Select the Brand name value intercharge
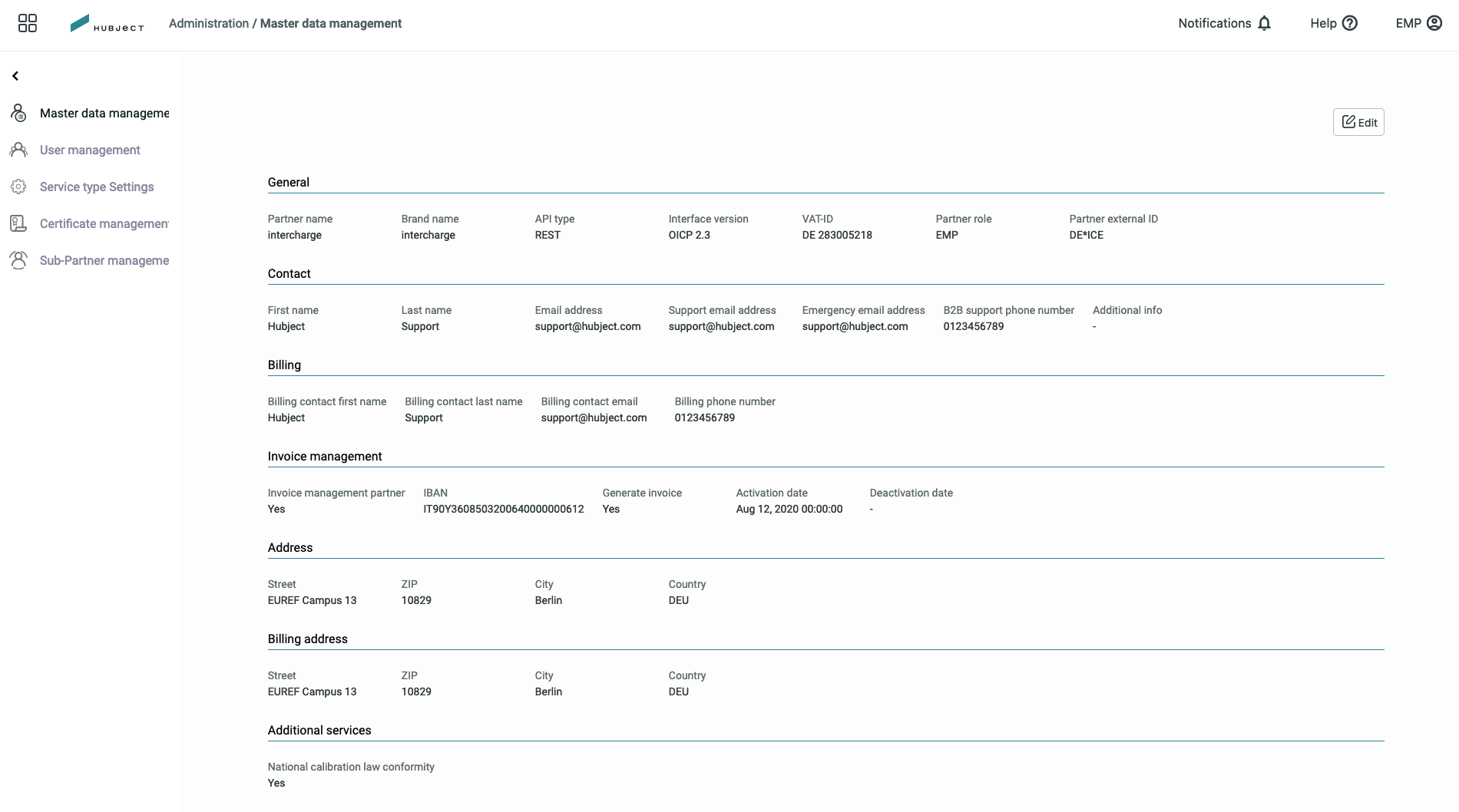This screenshot has height=812, width=1459. tap(428, 235)
